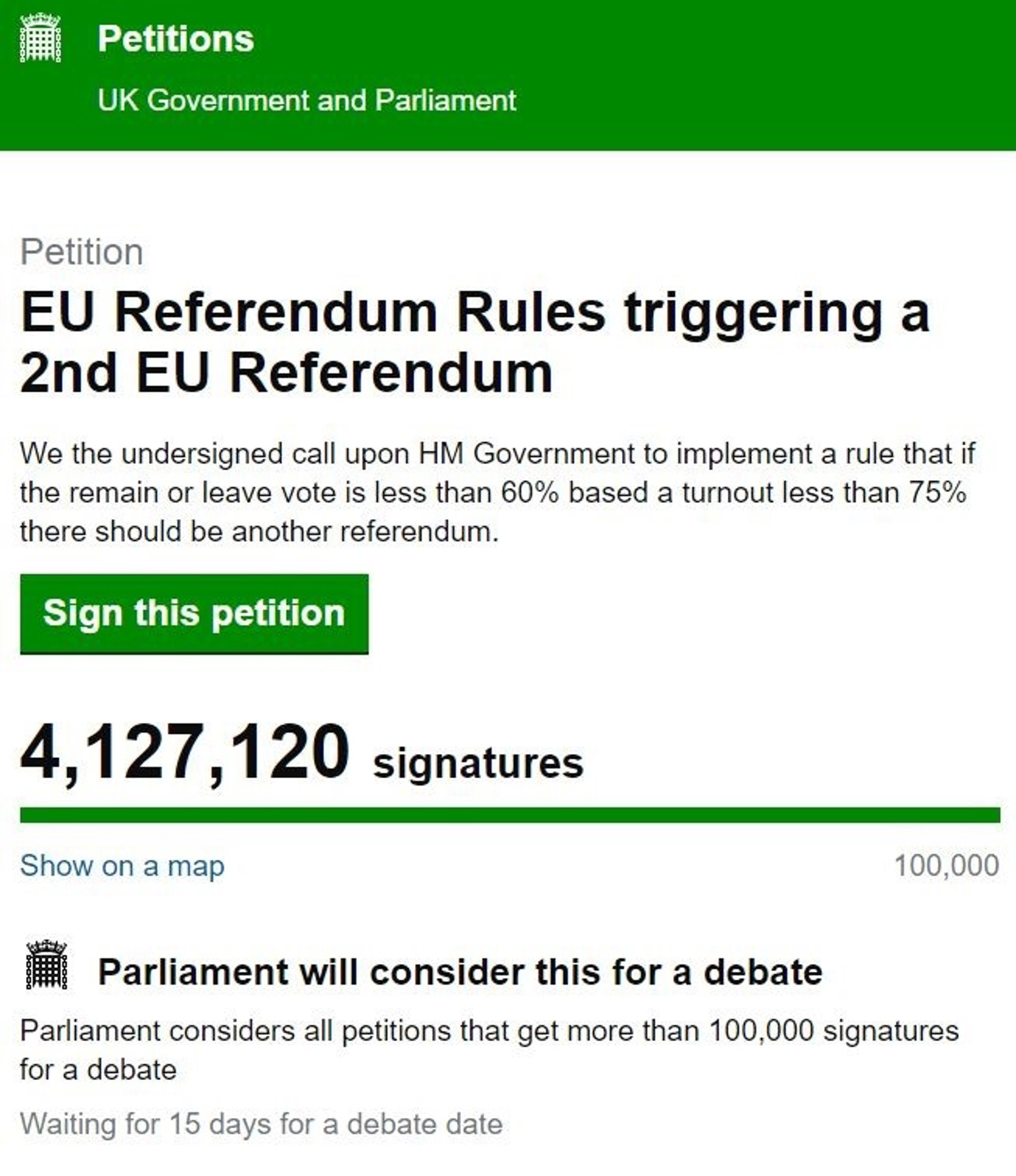Click the 60% figure in the description
This screenshot has height=1176, width=1016.
point(530,493)
